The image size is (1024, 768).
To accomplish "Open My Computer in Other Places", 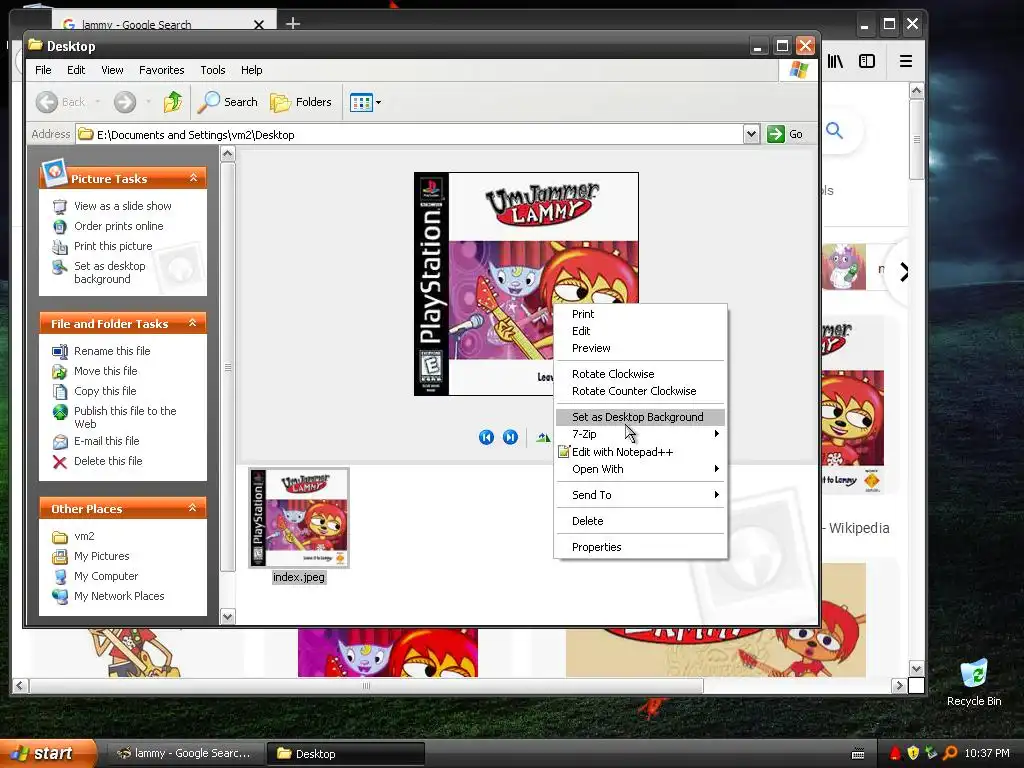I will pyautogui.click(x=106, y=576).
